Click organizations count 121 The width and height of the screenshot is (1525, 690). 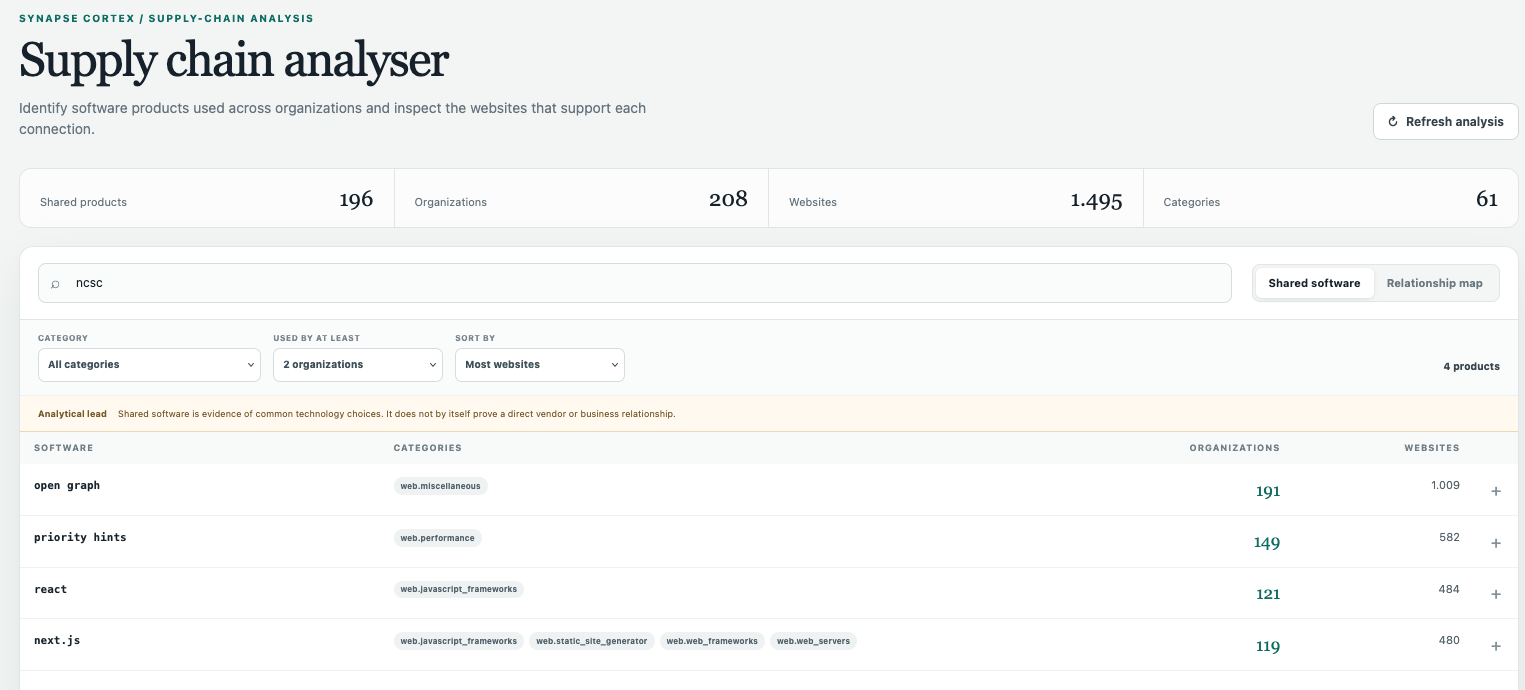click(x=1268, y=594)
